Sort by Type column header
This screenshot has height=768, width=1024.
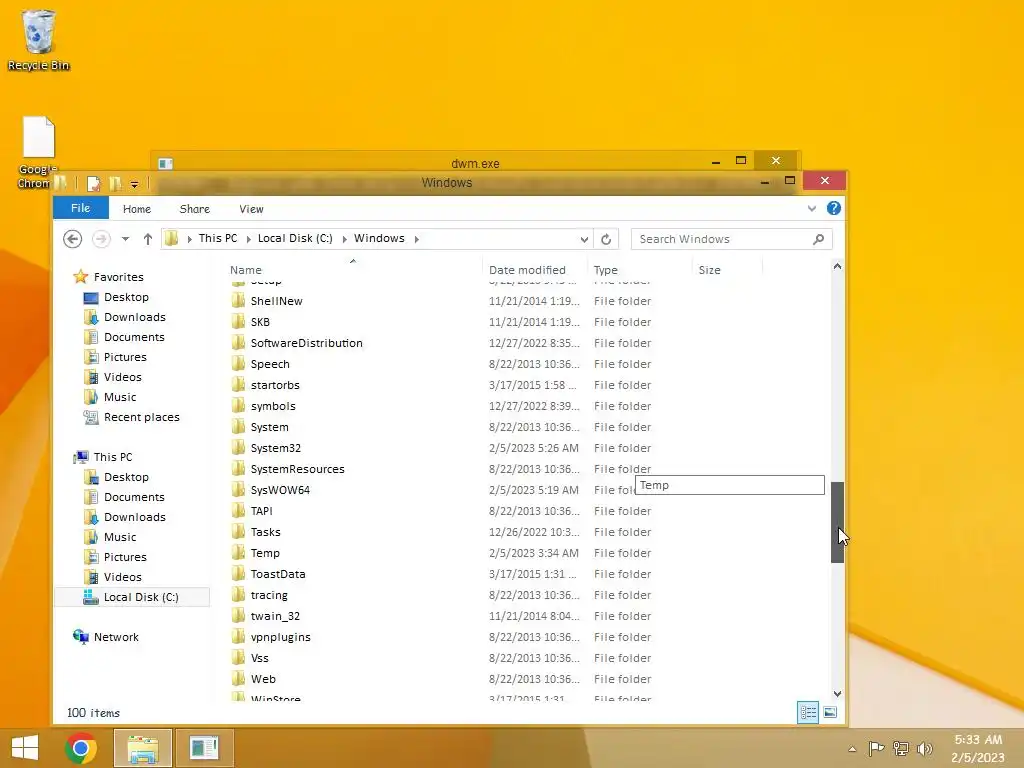639,270
